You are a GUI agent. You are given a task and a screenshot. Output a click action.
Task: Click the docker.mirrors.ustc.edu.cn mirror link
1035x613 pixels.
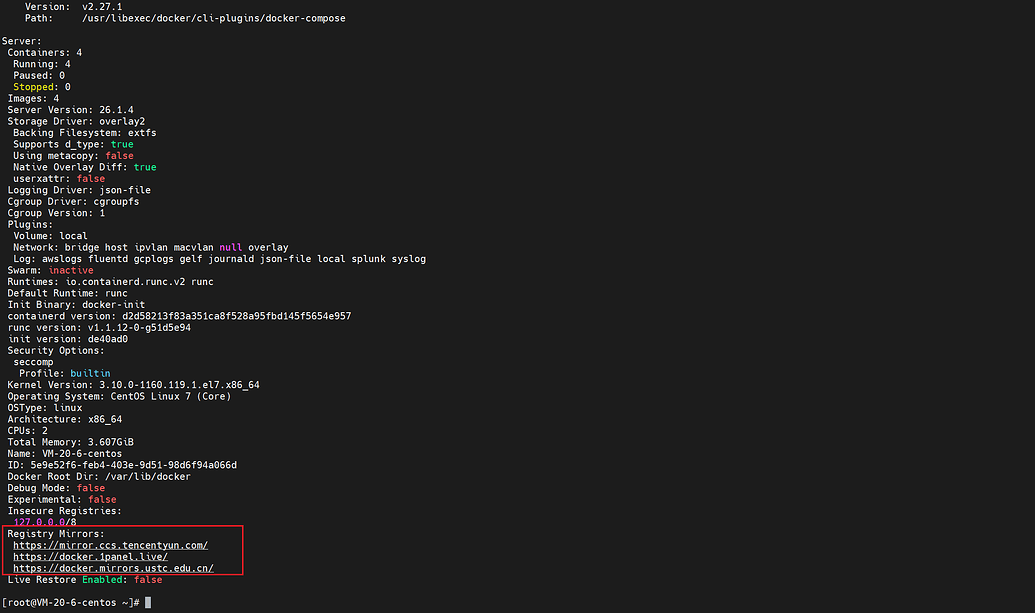tap(113, 568)
